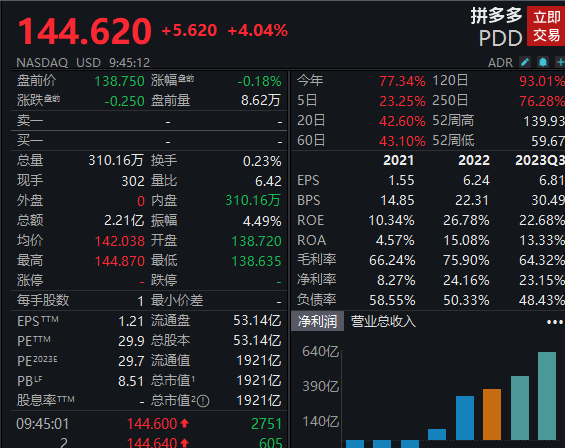Click the 2021 负债率 value 58.55%
This screenshot has height=448, width=565.
[392, 300]
